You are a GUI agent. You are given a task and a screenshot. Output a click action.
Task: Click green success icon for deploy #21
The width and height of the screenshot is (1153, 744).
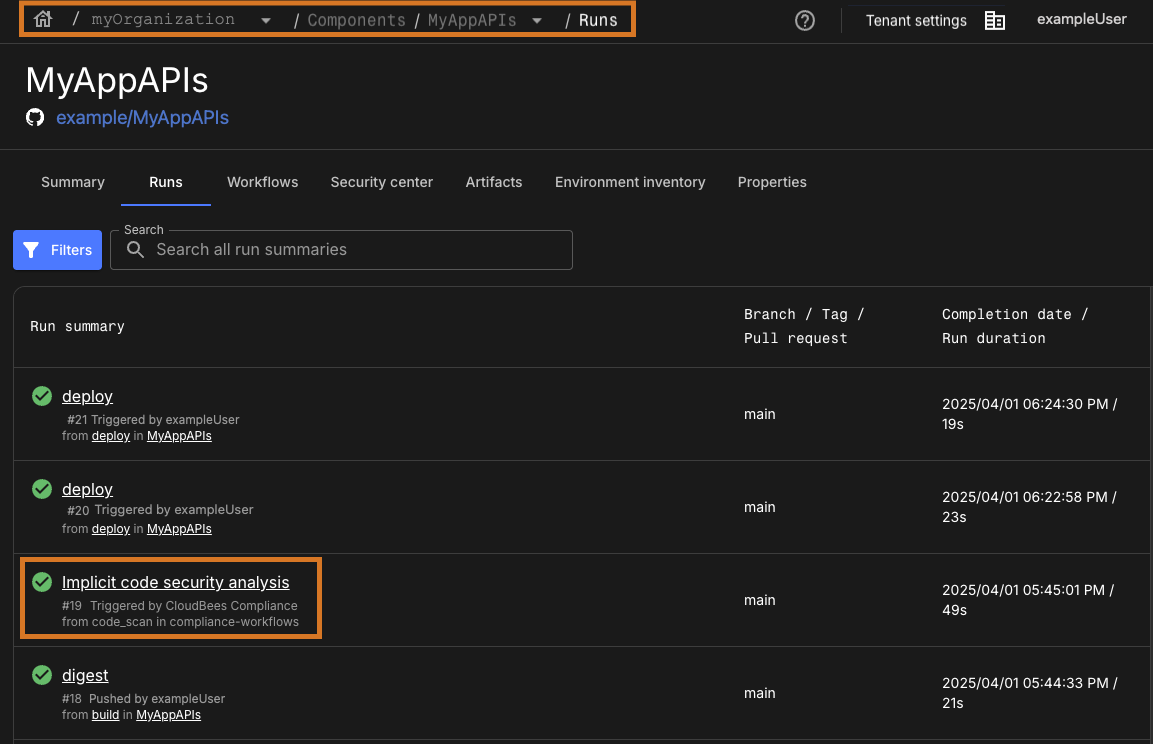[42, 396]
